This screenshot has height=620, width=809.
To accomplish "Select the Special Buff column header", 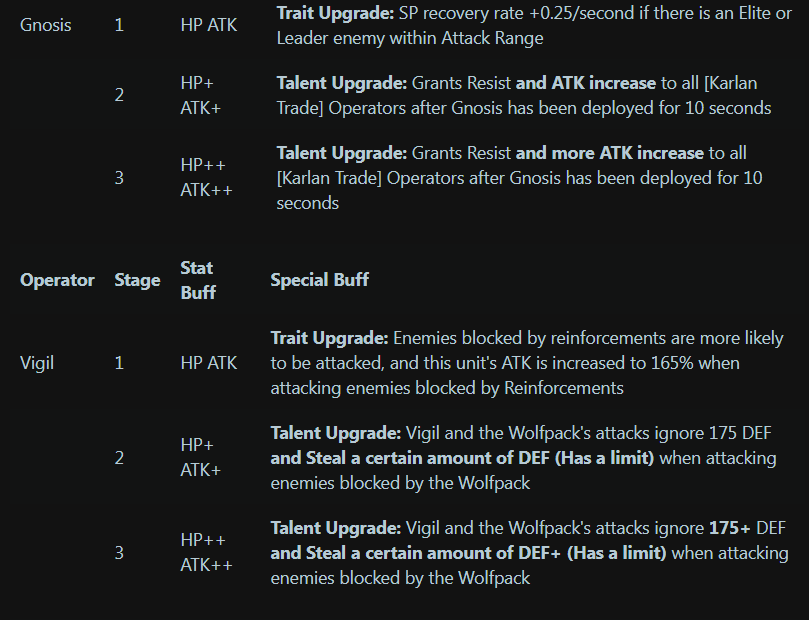I will 319,280.
